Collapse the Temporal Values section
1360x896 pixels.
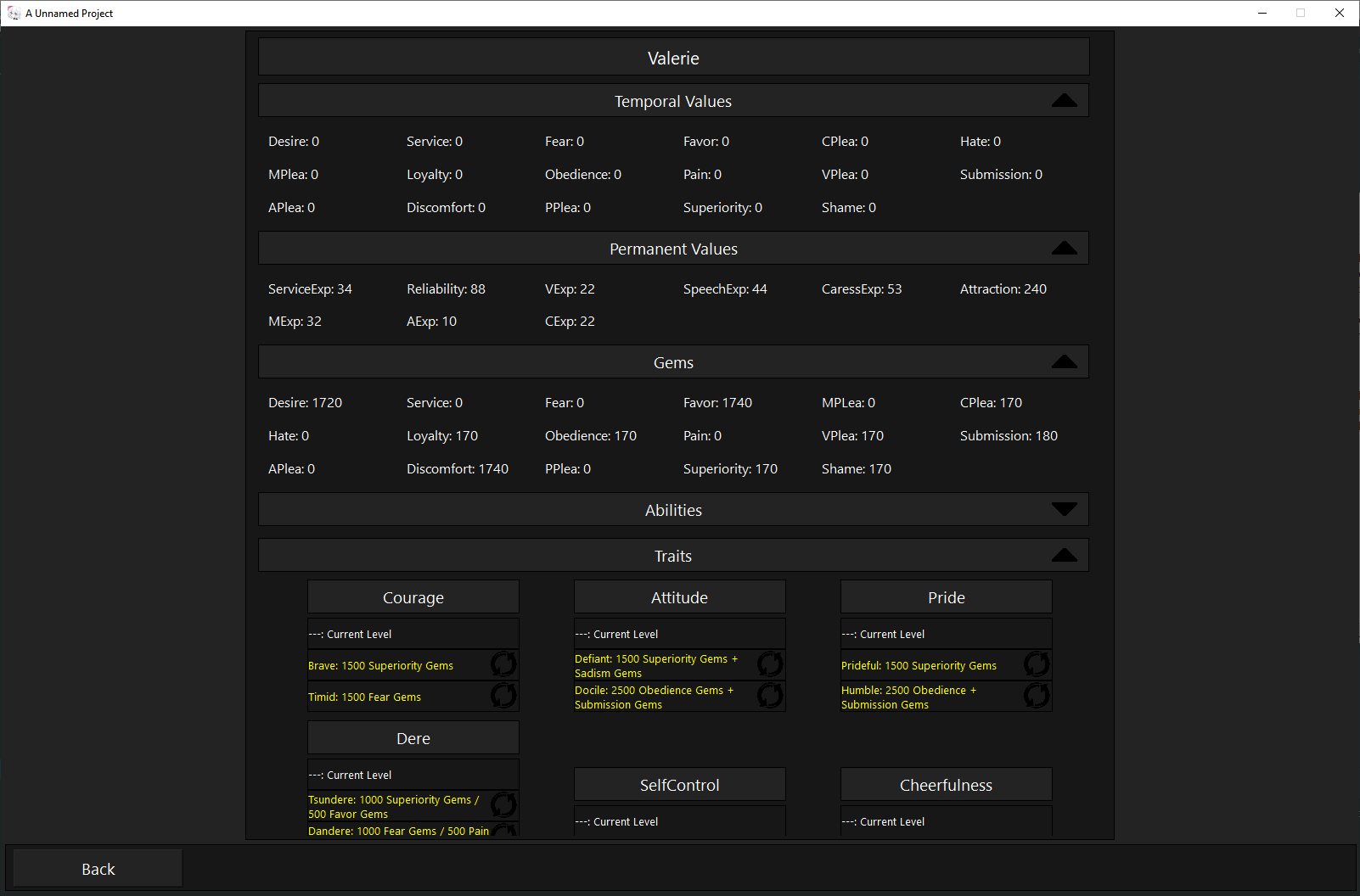(1064, 101)
